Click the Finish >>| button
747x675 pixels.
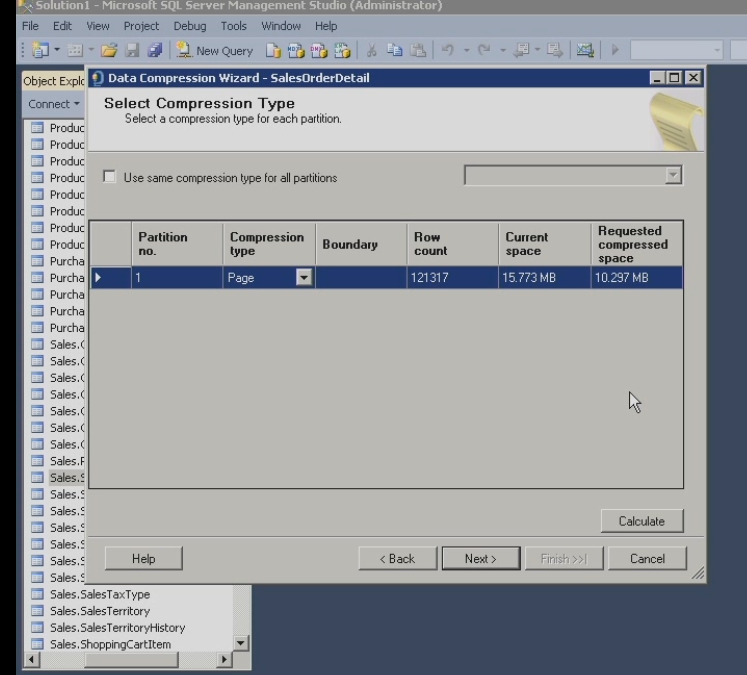tap(564, 558)
